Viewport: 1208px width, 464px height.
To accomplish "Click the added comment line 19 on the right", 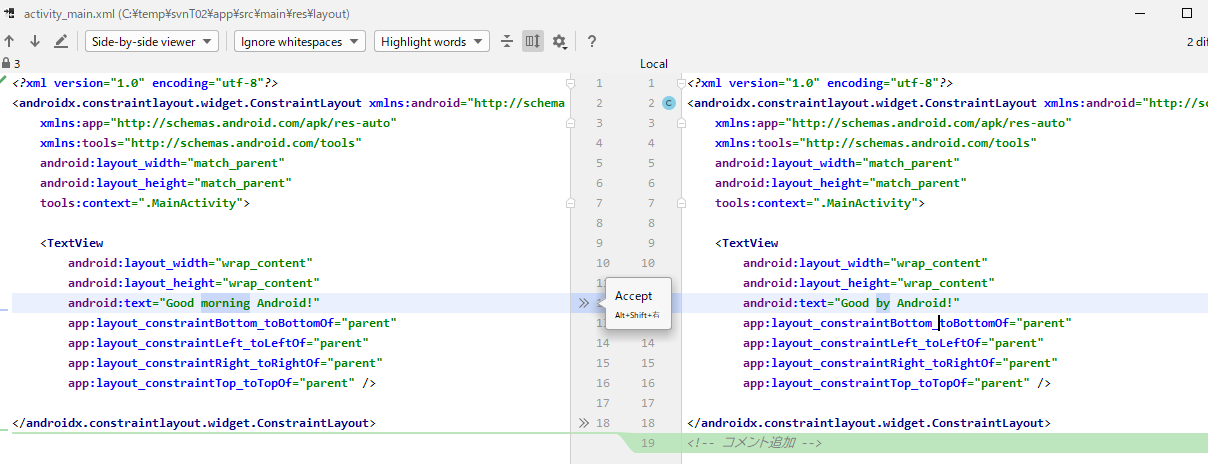I will click(755, 443).
